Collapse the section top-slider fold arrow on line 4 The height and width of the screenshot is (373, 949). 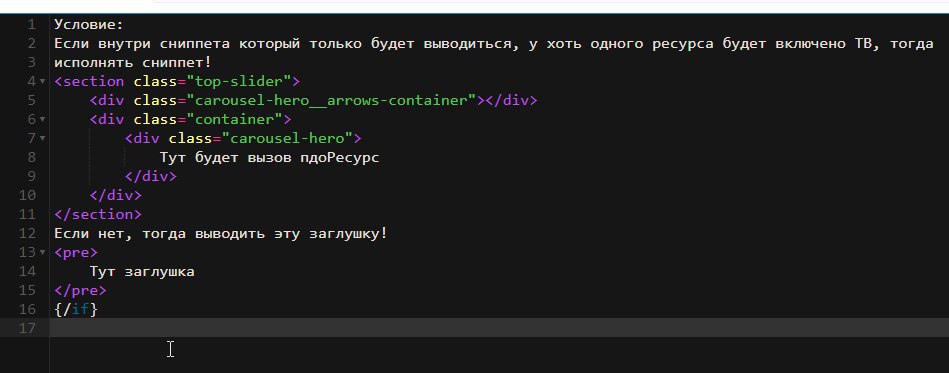[42, 82]
